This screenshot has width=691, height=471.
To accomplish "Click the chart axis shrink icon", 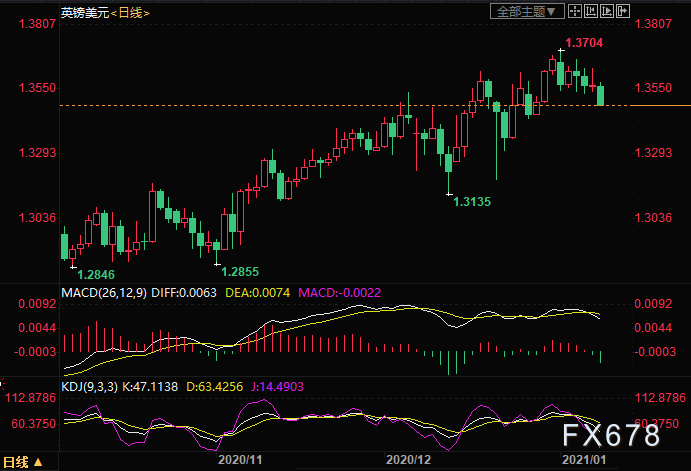I will (591, 11).
